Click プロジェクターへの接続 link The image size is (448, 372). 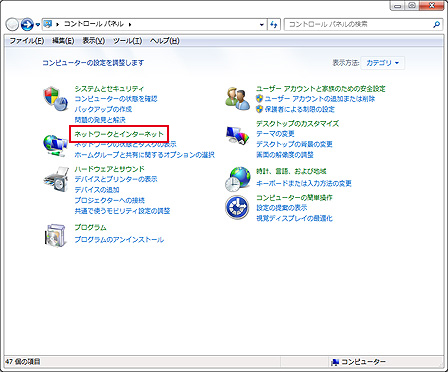tap(109, 200)
